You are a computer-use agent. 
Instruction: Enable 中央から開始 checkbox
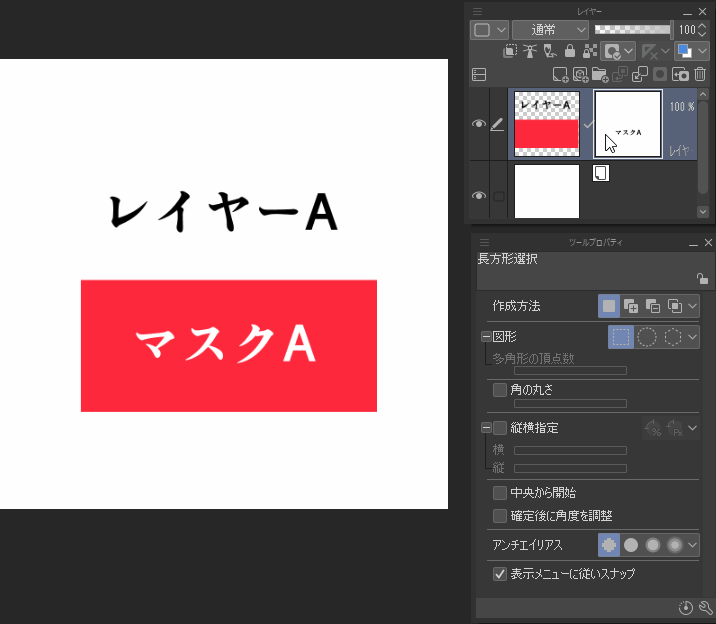[x=500, y=493]
